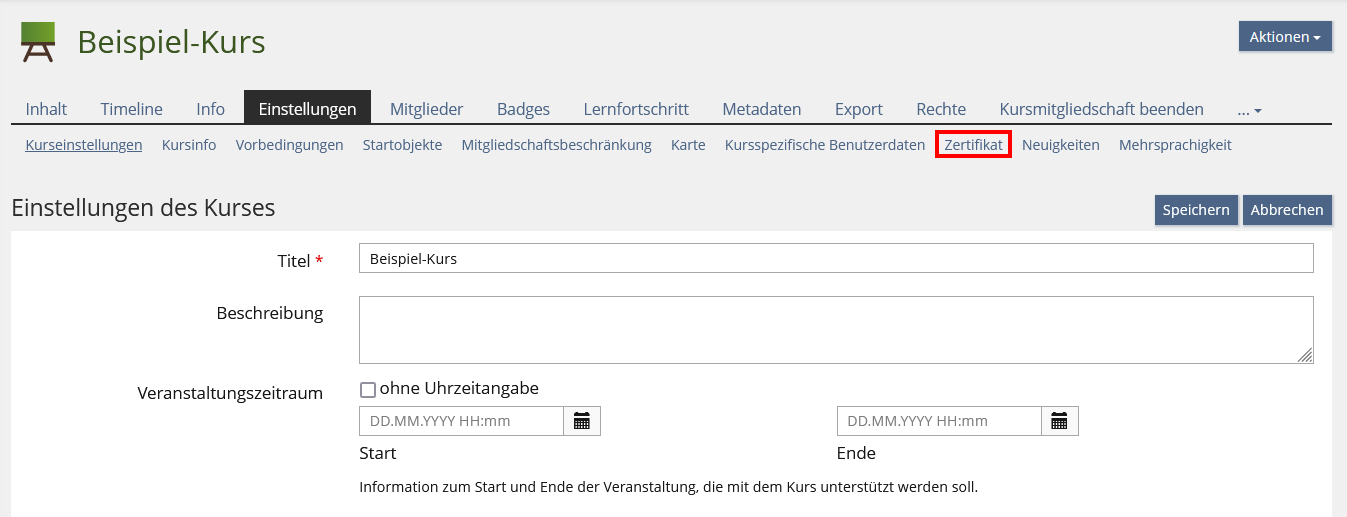Open the Mehrsprachigkeit sub-tab

tap(1175, 145)
